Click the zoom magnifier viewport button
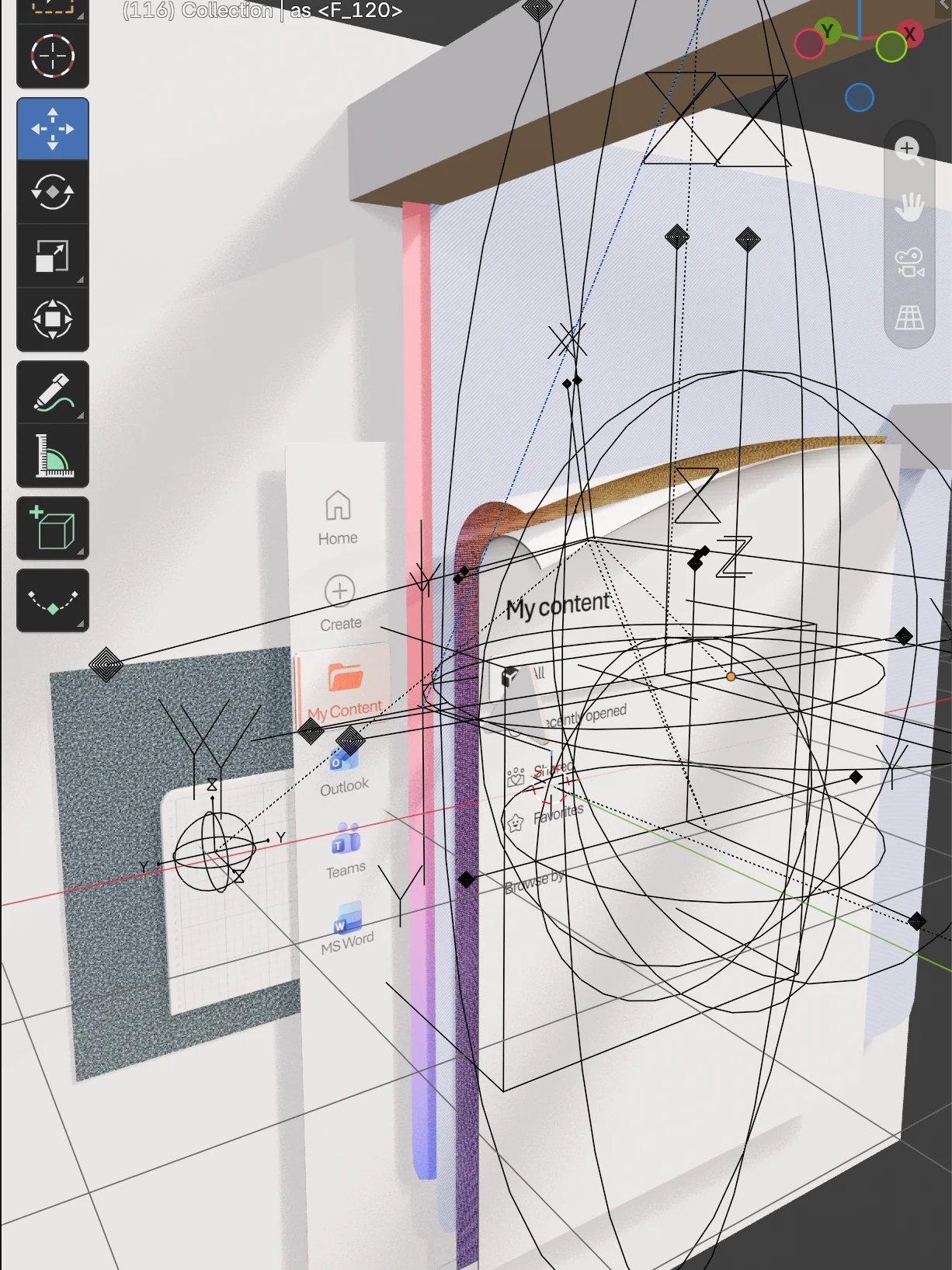This screenshot has width=952, height=1270. point(909,150)
